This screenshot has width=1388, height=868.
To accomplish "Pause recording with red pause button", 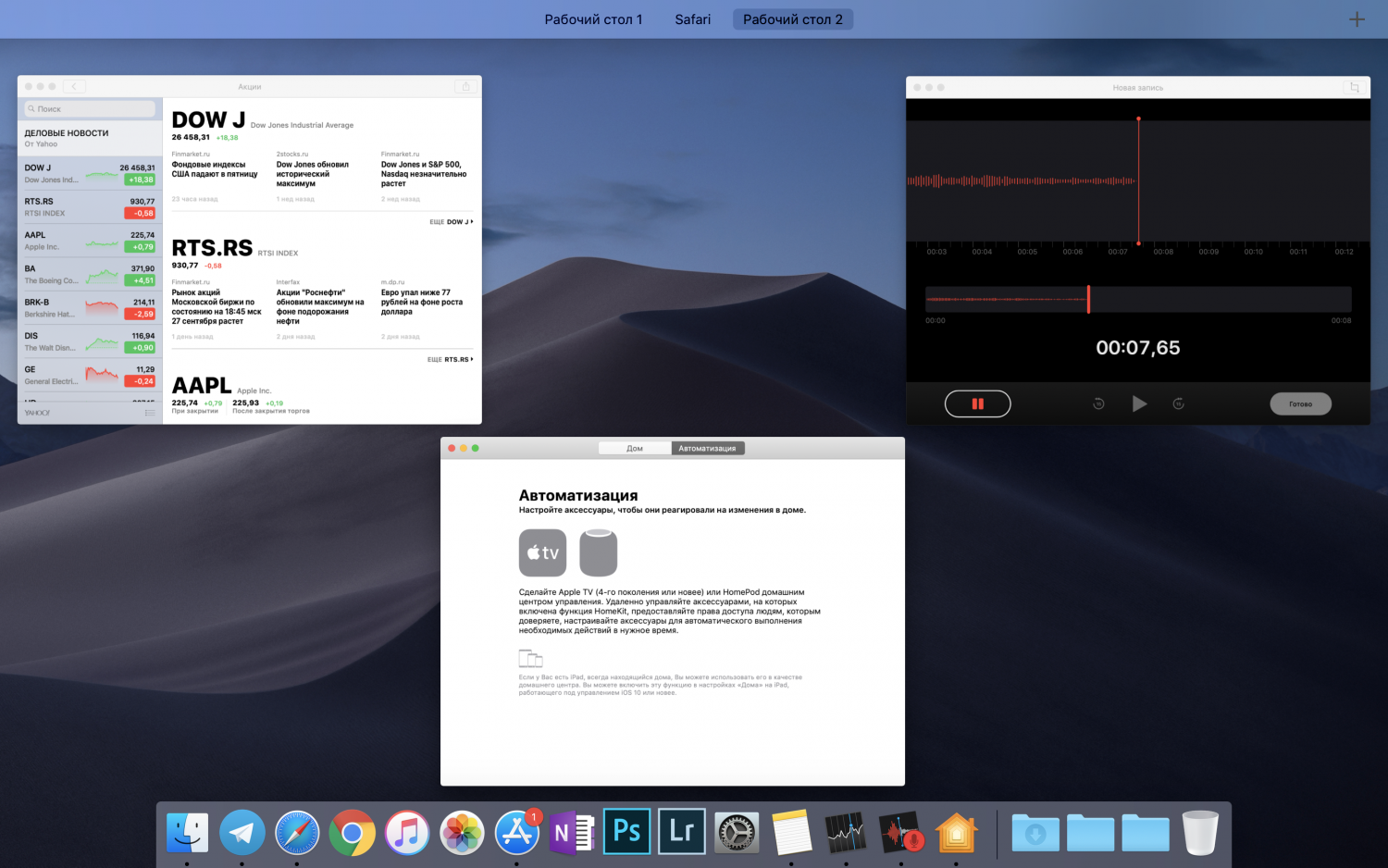I will [977, 403].
